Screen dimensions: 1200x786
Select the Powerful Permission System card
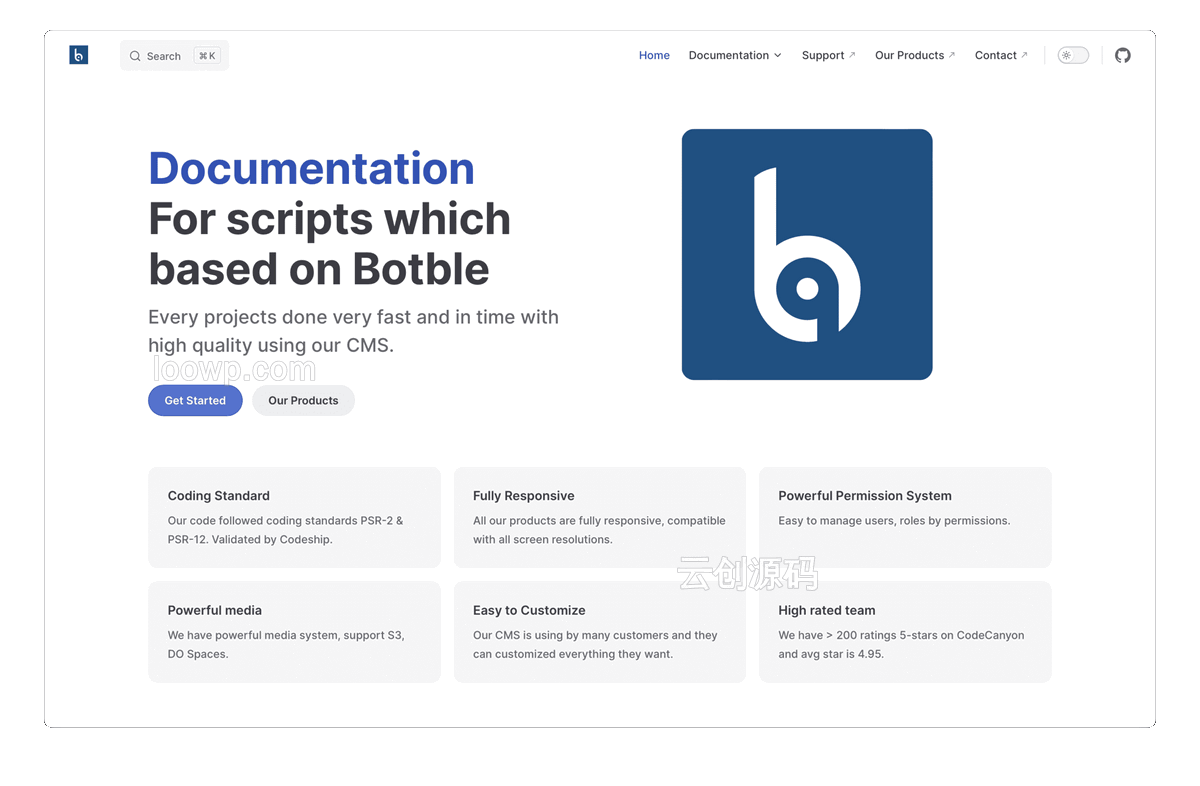(905, 517)
